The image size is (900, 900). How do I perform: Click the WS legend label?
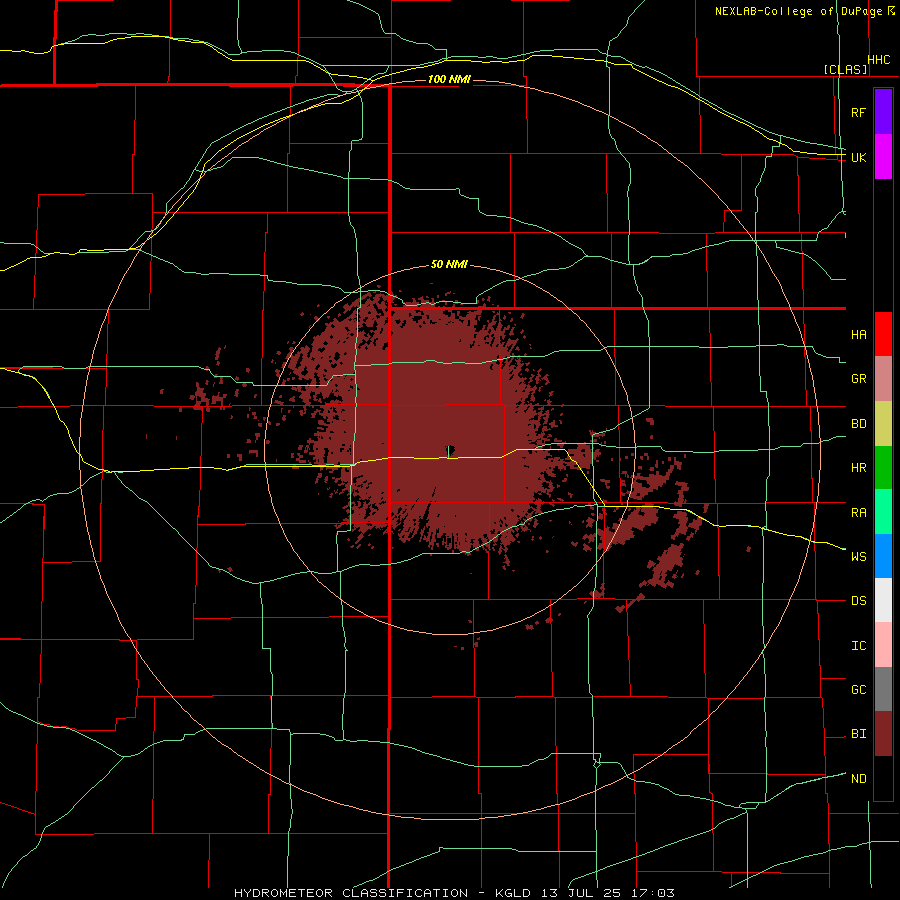tap(858, 557)
